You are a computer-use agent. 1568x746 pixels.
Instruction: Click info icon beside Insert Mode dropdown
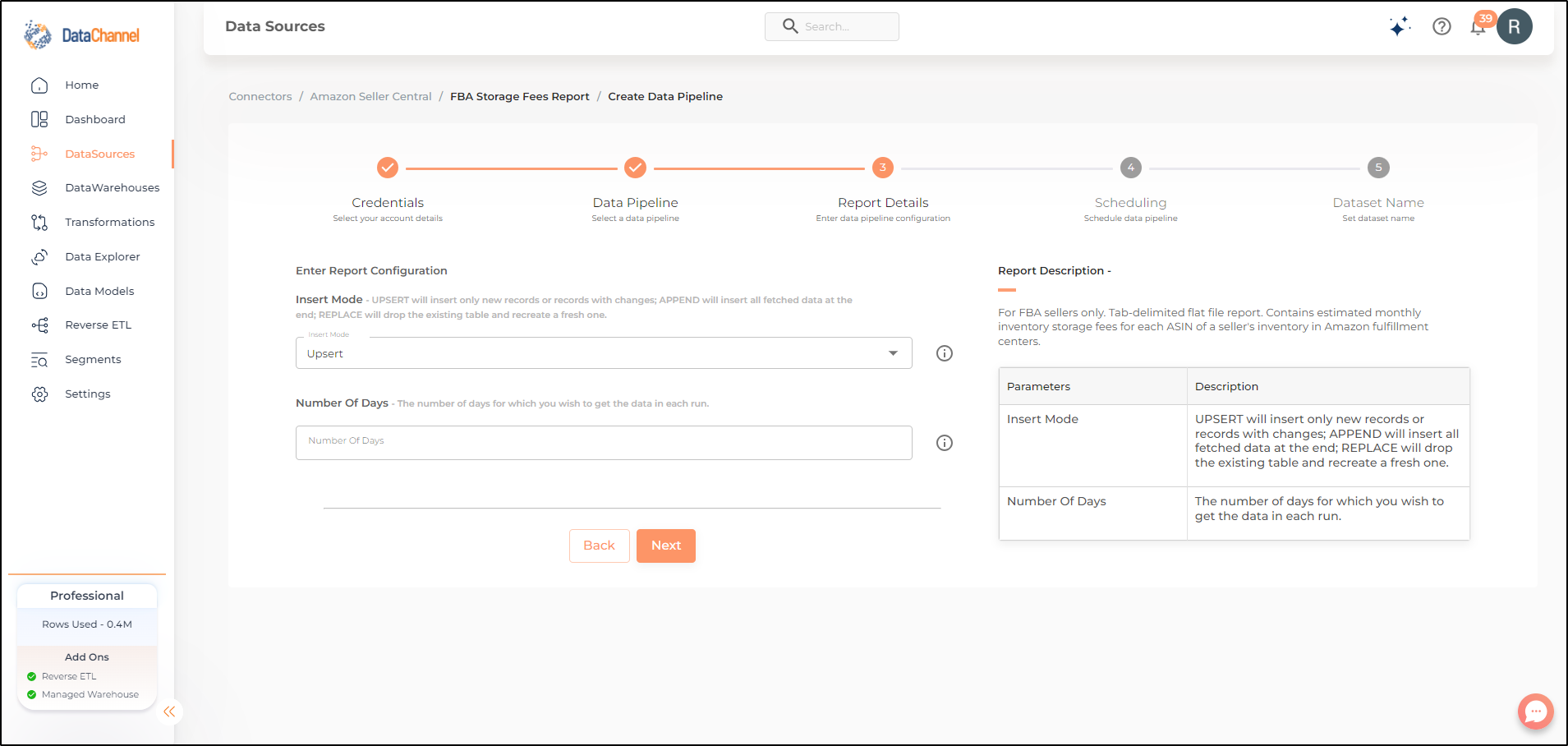[945, 353]
